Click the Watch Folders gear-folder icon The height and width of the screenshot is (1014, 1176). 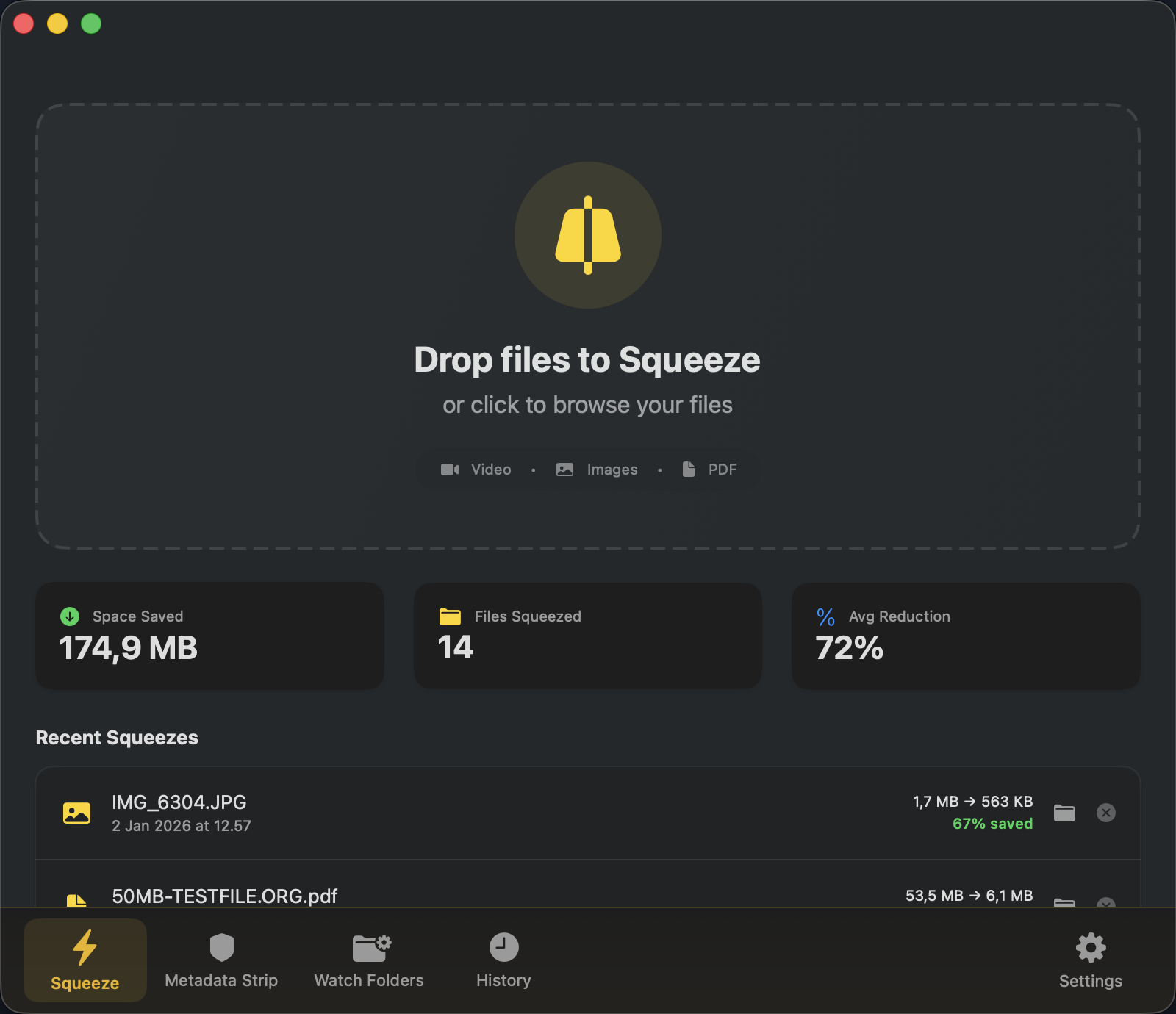pos(368,947)
